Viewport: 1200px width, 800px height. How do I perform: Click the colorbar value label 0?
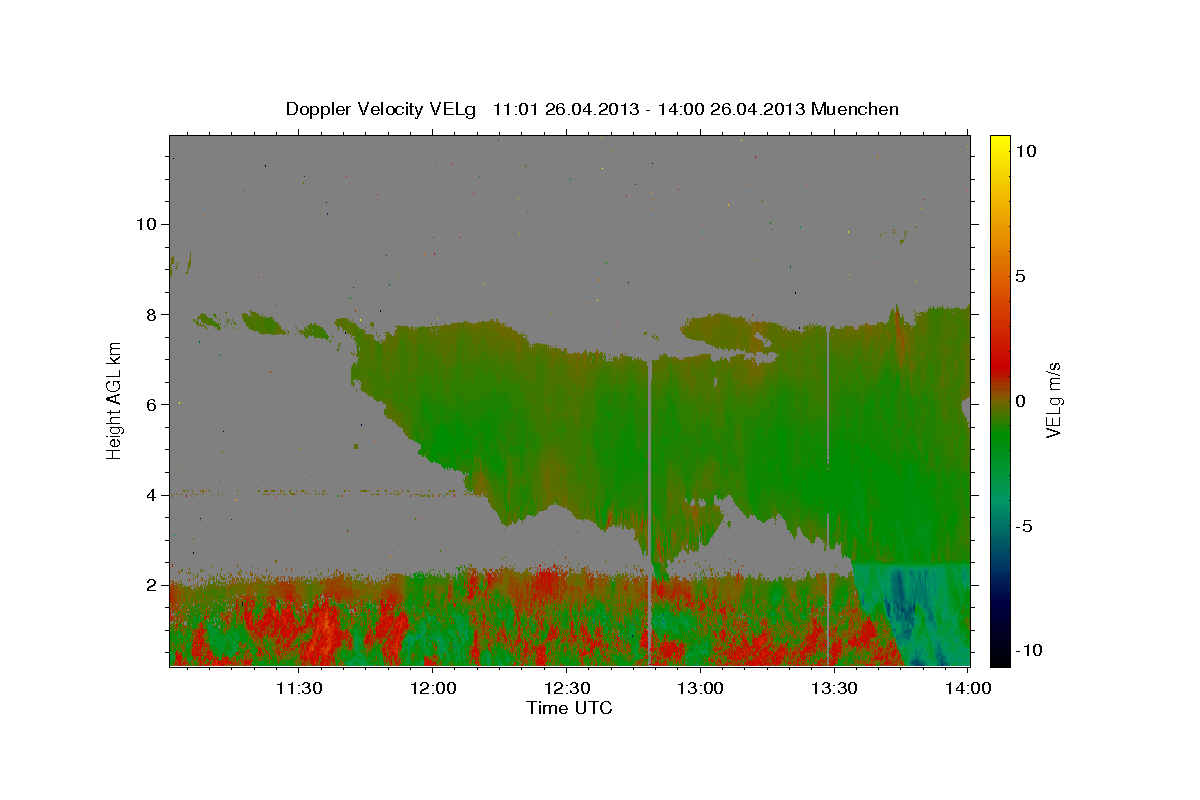pyautogui.click(x=1022, y=401)
